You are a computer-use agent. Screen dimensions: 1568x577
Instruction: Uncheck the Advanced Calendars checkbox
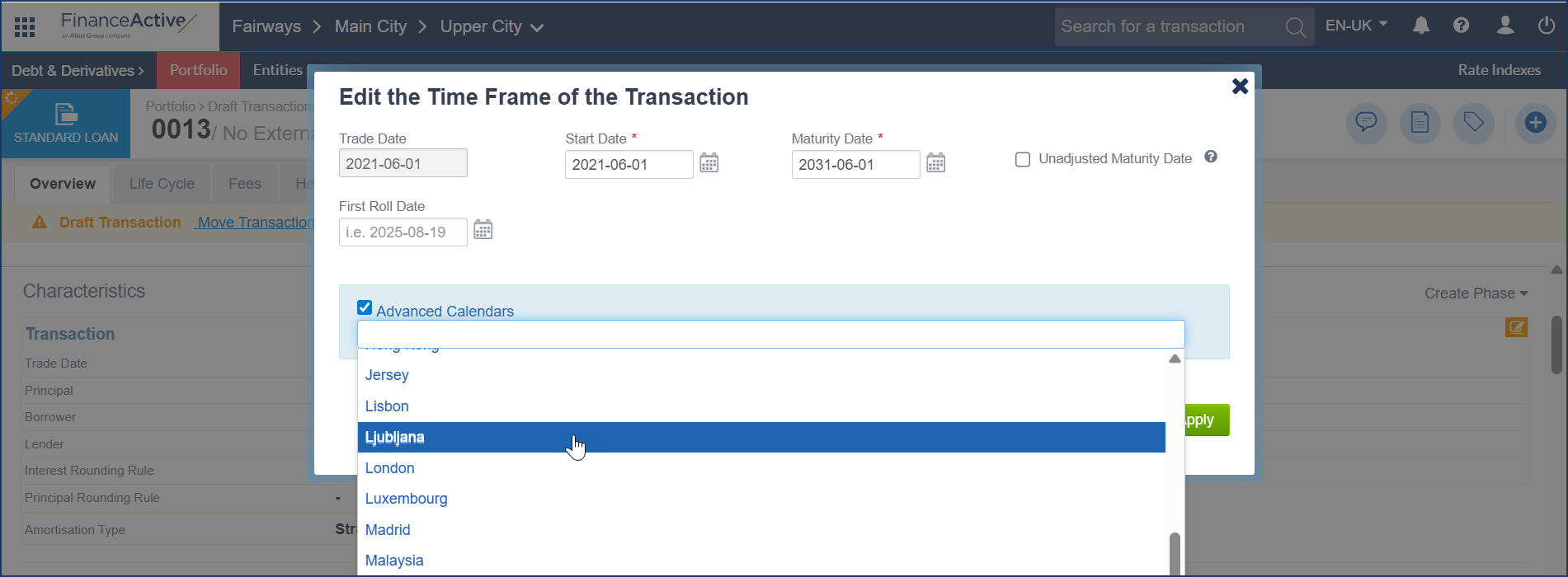(x=365, y=308)
